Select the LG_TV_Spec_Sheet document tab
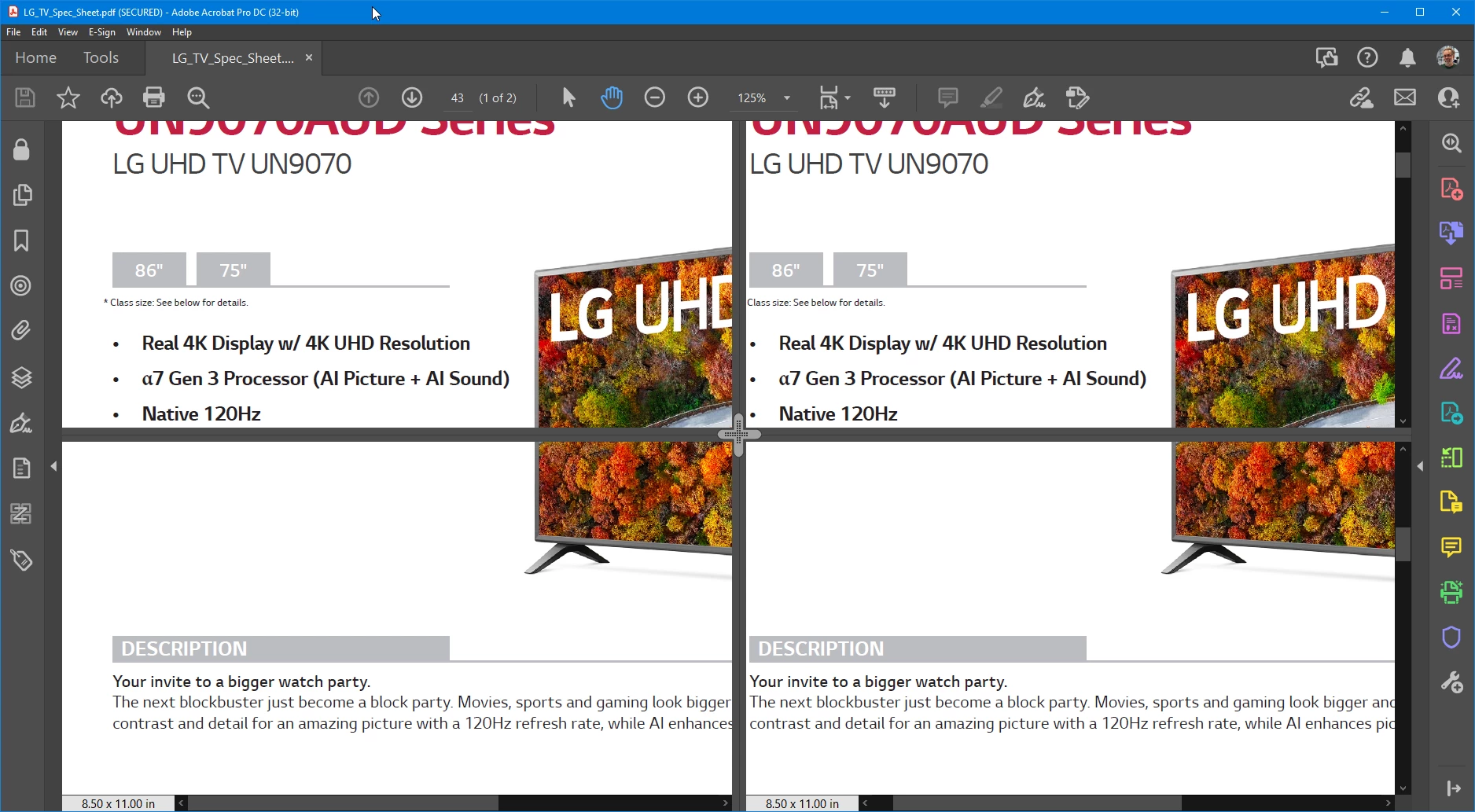1475x812 pixels. [x=233, y=58]
